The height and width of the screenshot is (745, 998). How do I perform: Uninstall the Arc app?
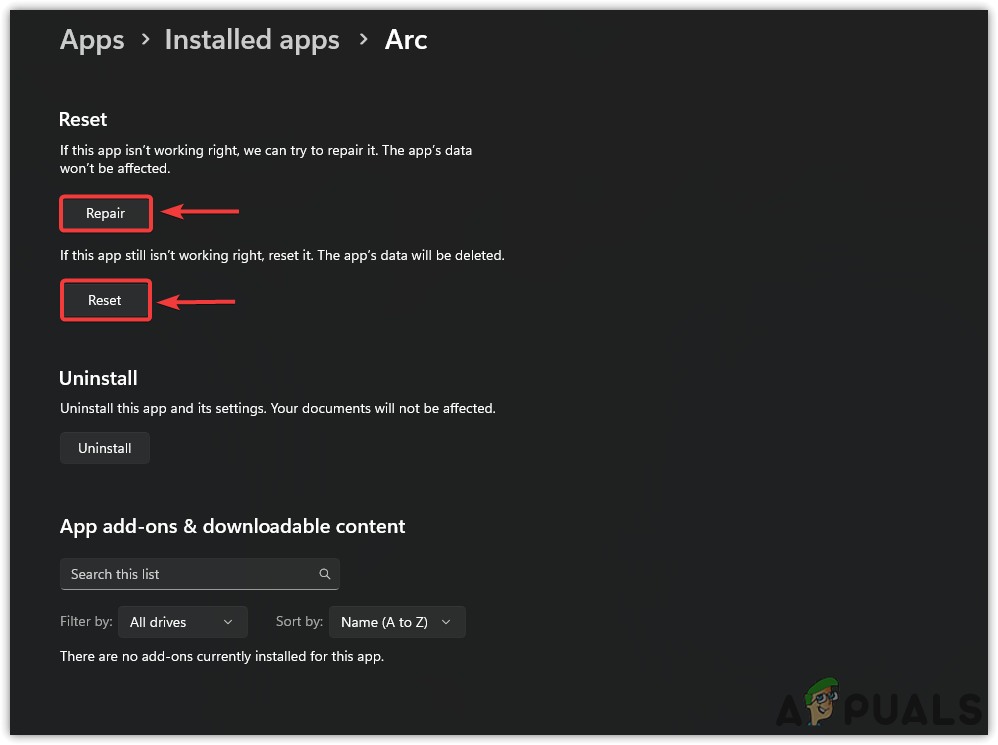pos(104,448)
